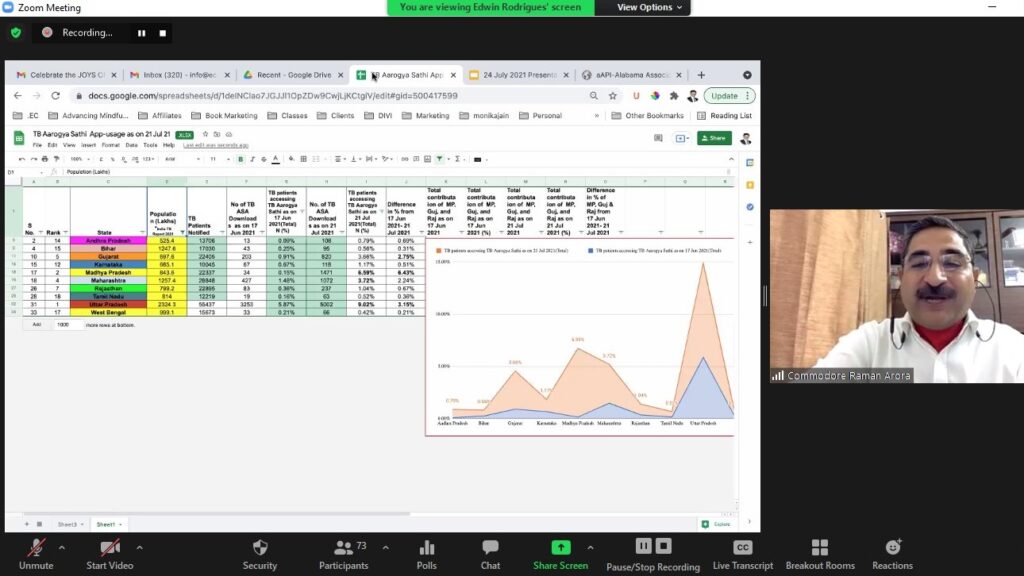This screenshot has height=576, width=1024.
Task: Pause the recording from the top indicator
Action: [141, 33]
